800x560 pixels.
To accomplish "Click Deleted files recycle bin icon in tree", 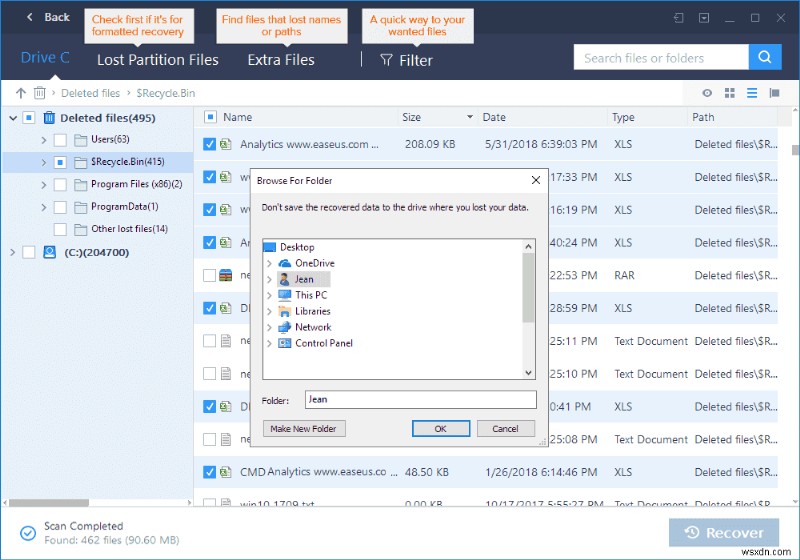I will point(49,118).
